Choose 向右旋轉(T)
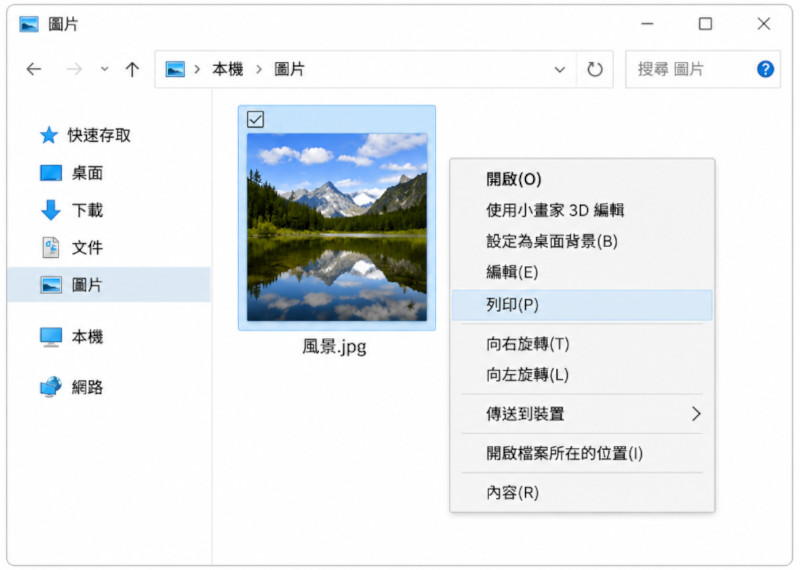Viewport: 800px width, 570px height. click(582, 344)
